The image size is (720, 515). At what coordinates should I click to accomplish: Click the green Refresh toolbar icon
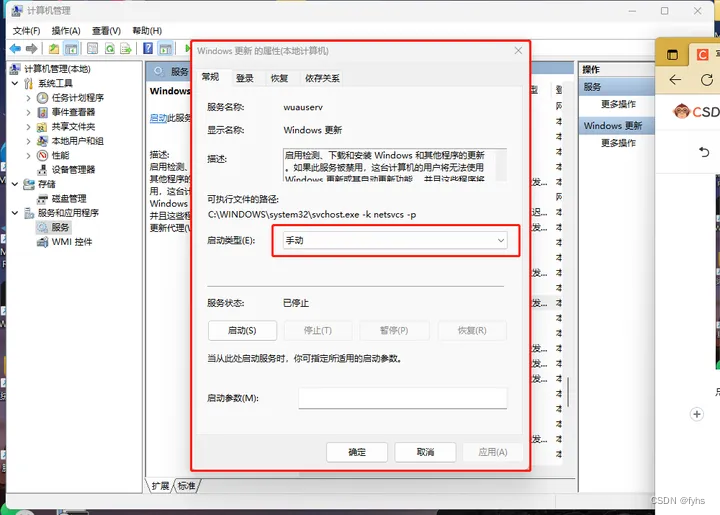(x=110, y=48)
